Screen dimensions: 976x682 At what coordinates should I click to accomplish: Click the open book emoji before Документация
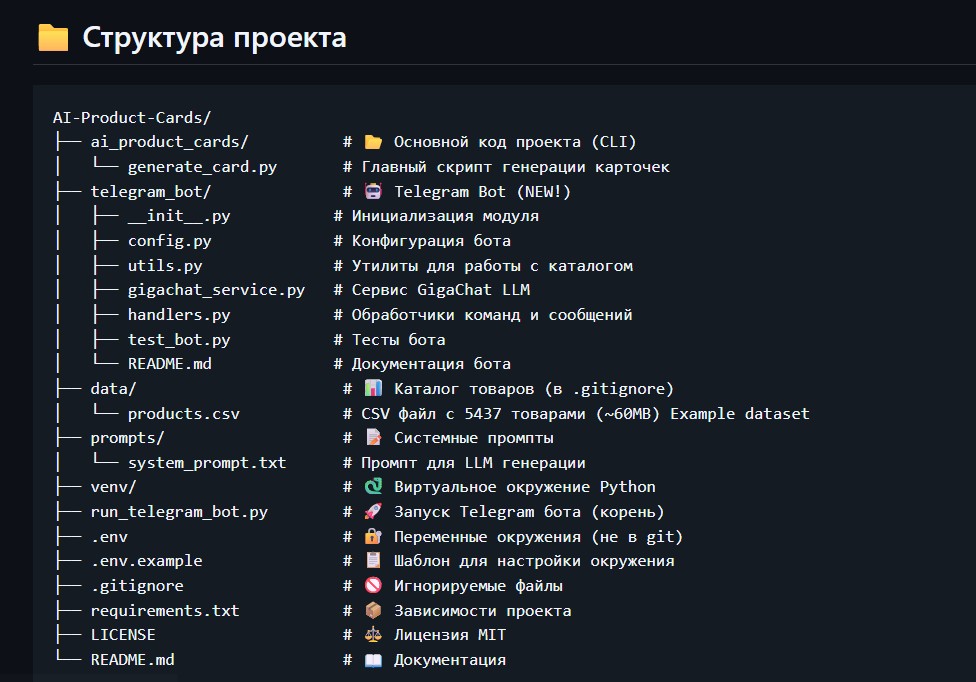coord(373,659)
